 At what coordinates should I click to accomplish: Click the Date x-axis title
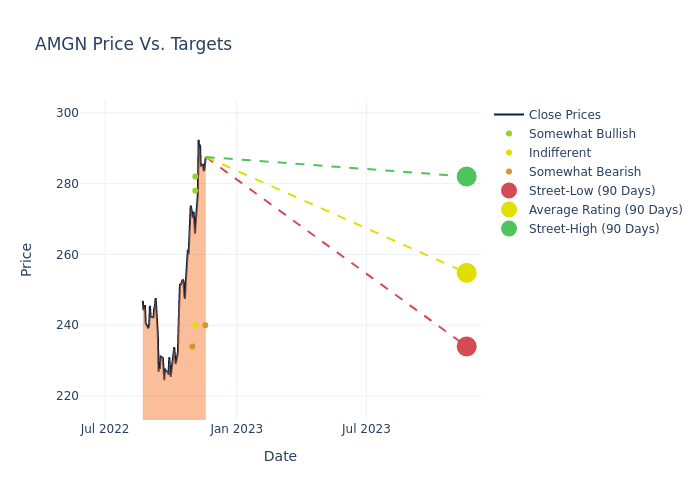click(280, 456)
